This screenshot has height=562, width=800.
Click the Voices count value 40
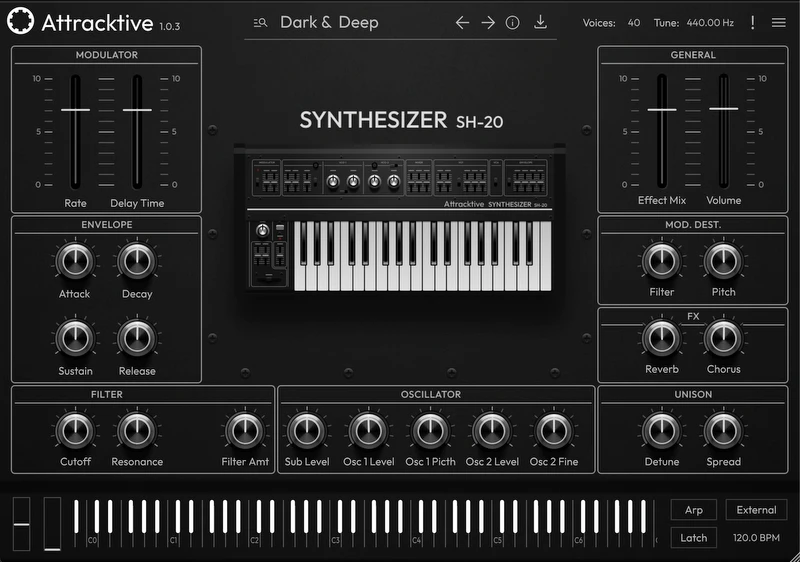634,23
